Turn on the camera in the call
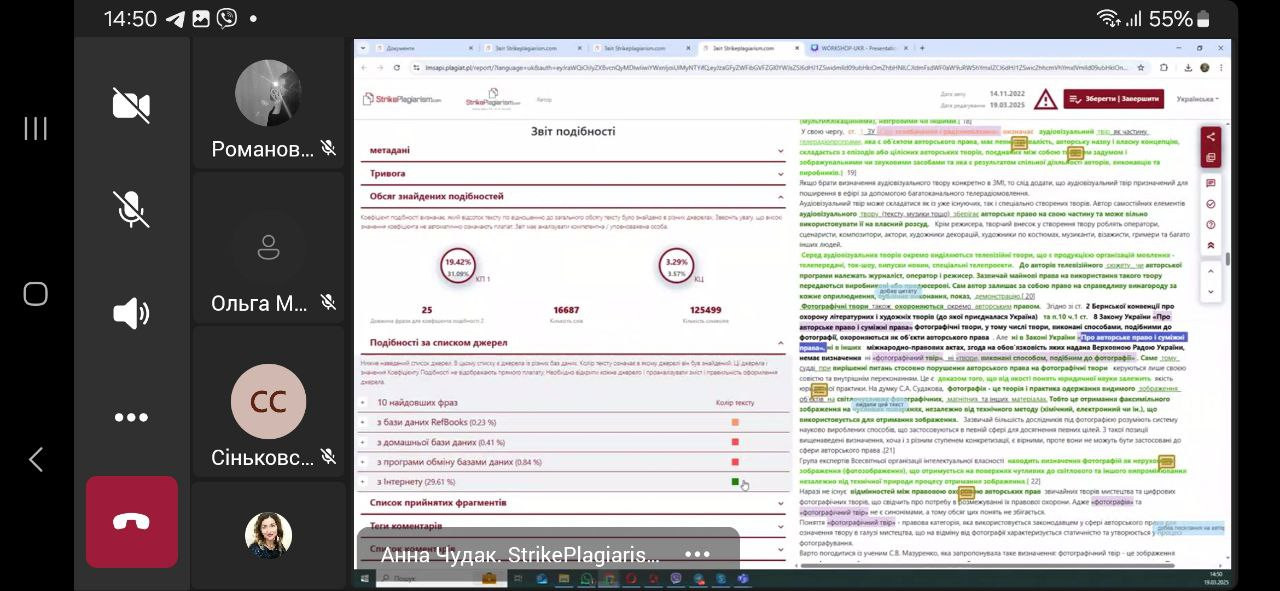 click(x=131, y=105)
